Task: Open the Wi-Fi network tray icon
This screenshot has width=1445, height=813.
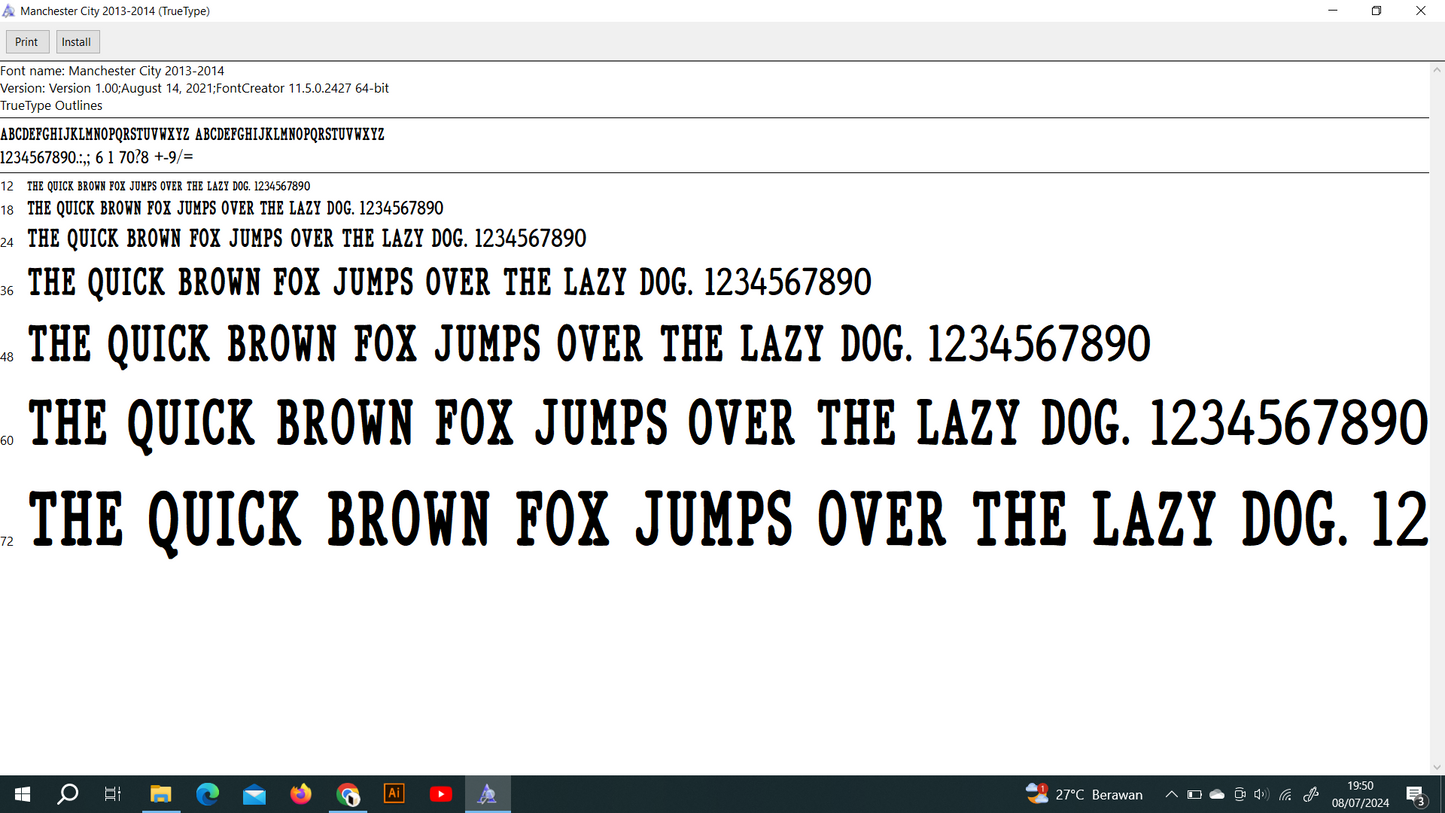Action: click(x=1285, y=795)
